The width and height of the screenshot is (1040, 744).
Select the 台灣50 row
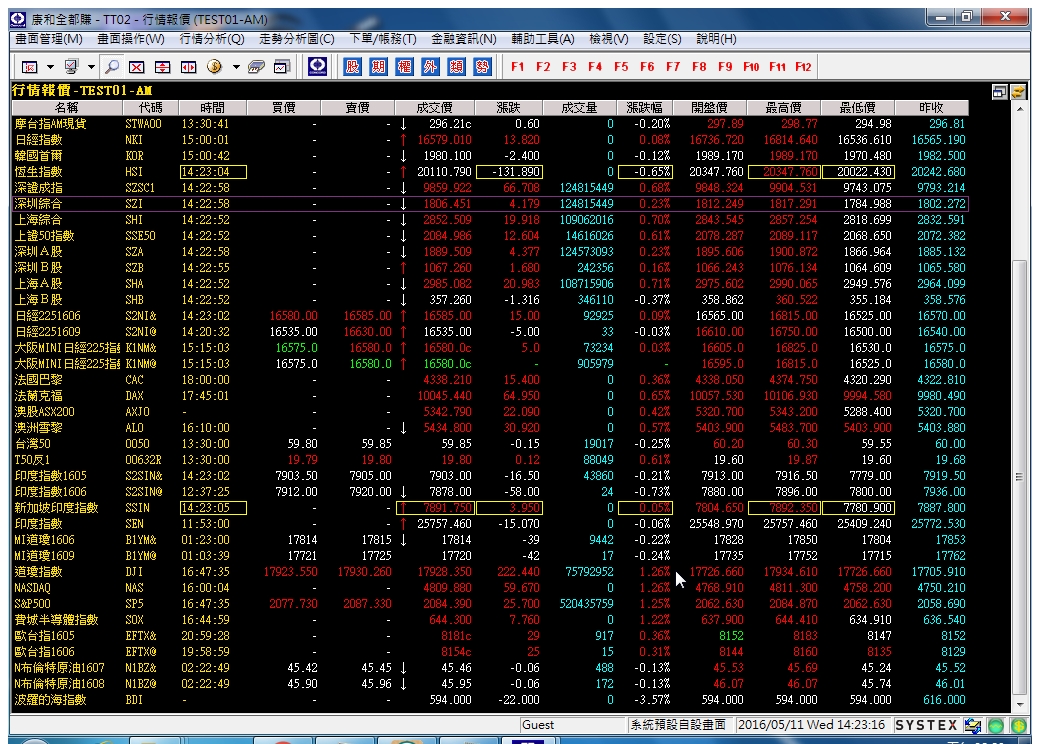tap(489, 444)
